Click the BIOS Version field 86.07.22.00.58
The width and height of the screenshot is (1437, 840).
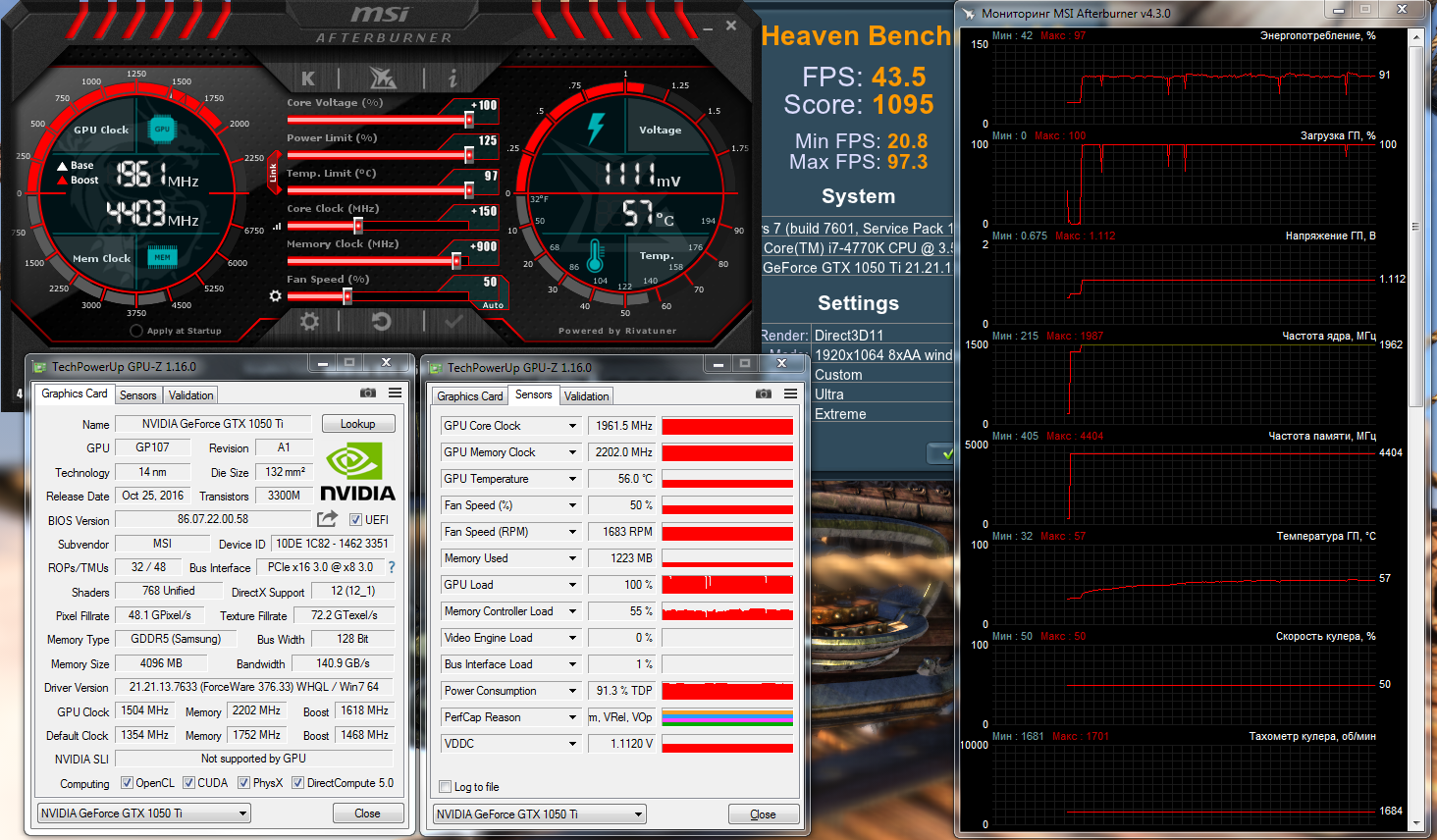click(x=213, y=519)
